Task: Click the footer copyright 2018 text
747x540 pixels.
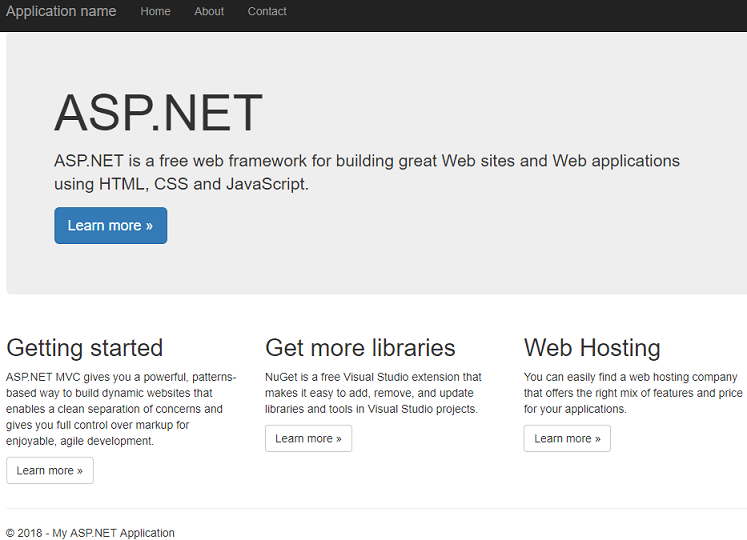Action: [x=90, y=533]
